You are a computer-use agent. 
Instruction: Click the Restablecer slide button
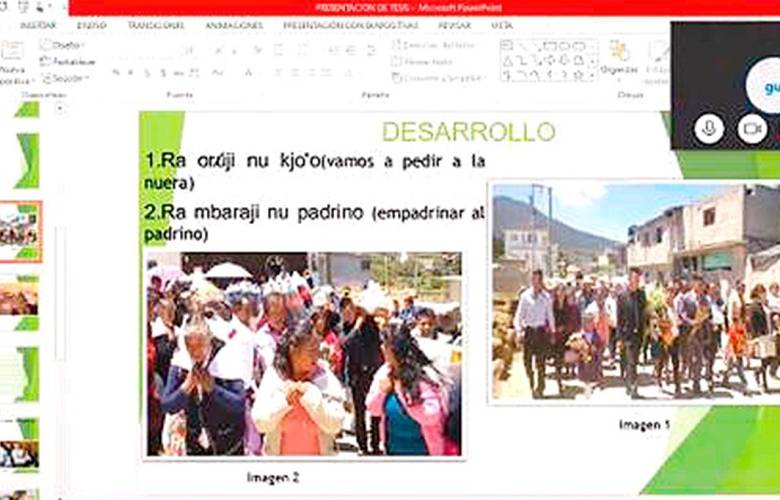tap(72, 61)
